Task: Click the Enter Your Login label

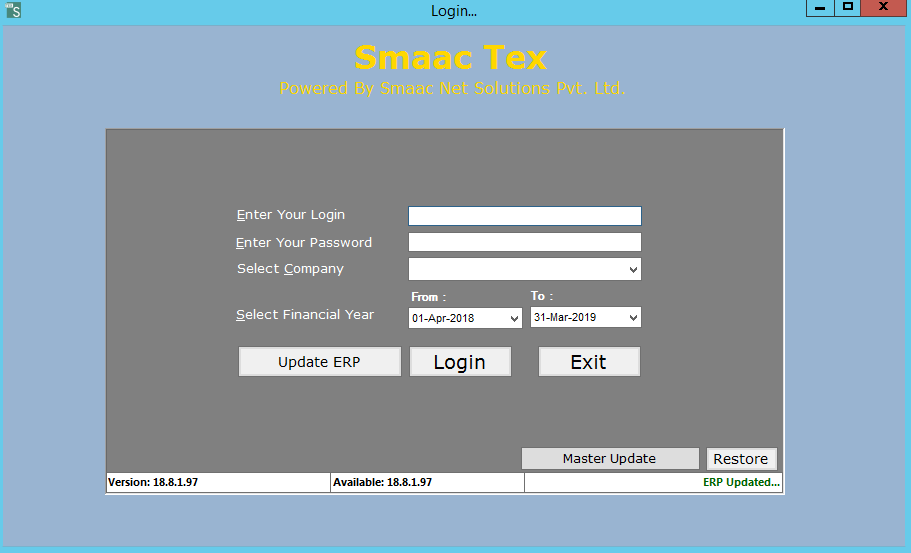Action: tap(290, 215)
